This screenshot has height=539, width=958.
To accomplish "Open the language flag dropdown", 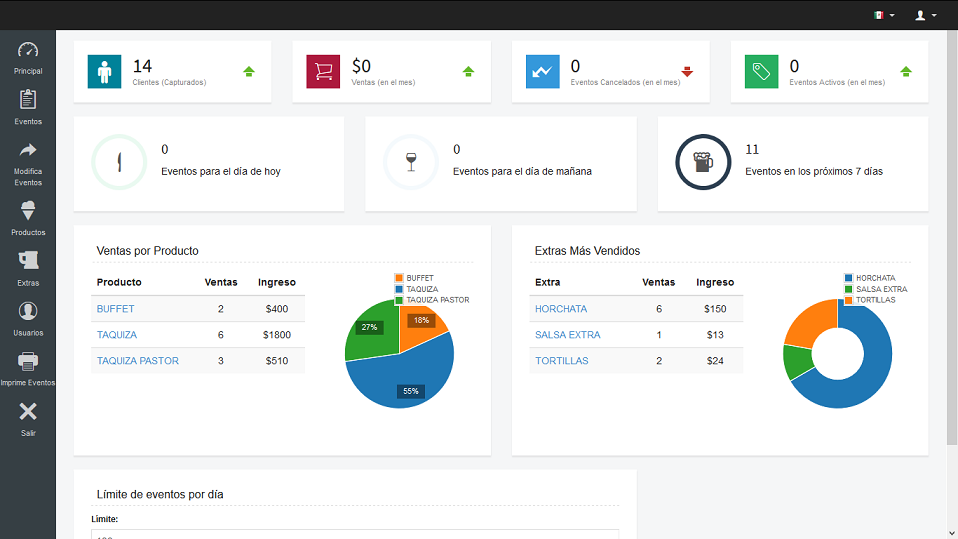I will coord(884,15).
